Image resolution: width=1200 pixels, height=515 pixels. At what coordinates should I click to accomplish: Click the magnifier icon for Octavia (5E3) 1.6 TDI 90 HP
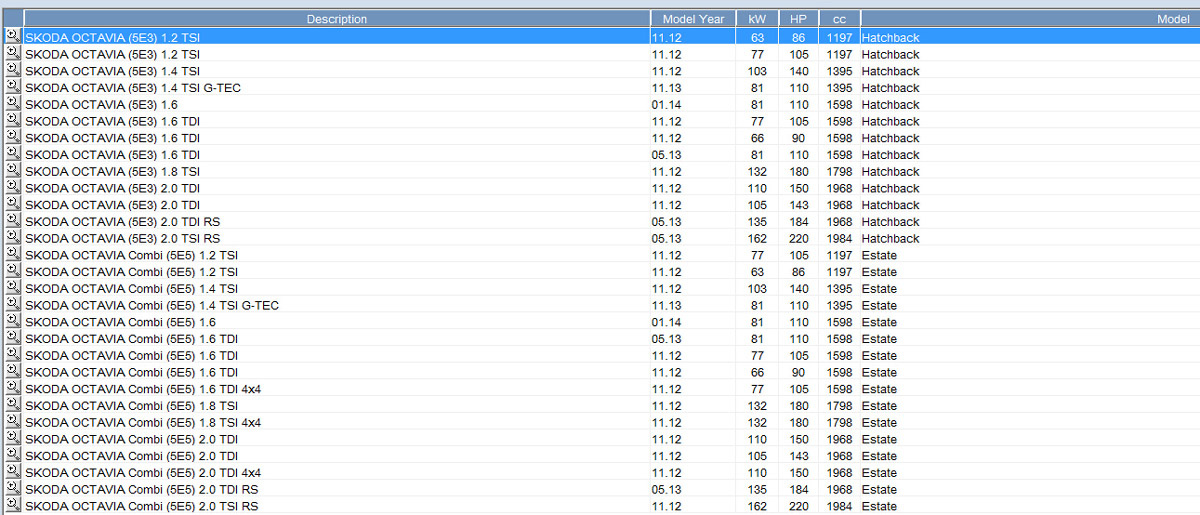(12, 137)
